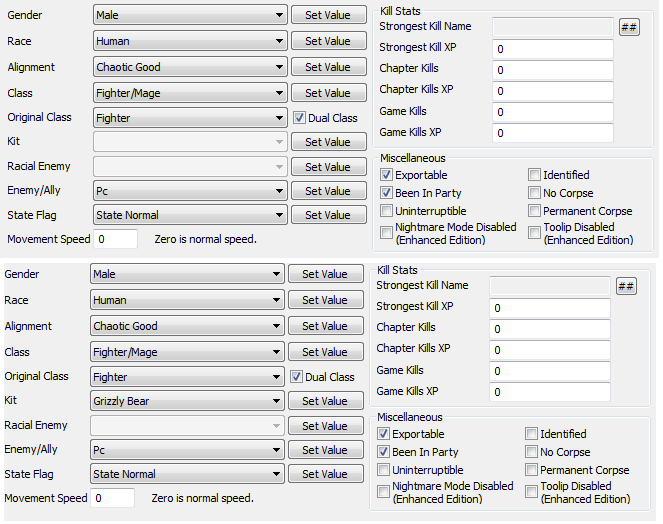Click the ## button in the upper Kill Stats
This screenshot has height=524, width=663.
point(629,27)
